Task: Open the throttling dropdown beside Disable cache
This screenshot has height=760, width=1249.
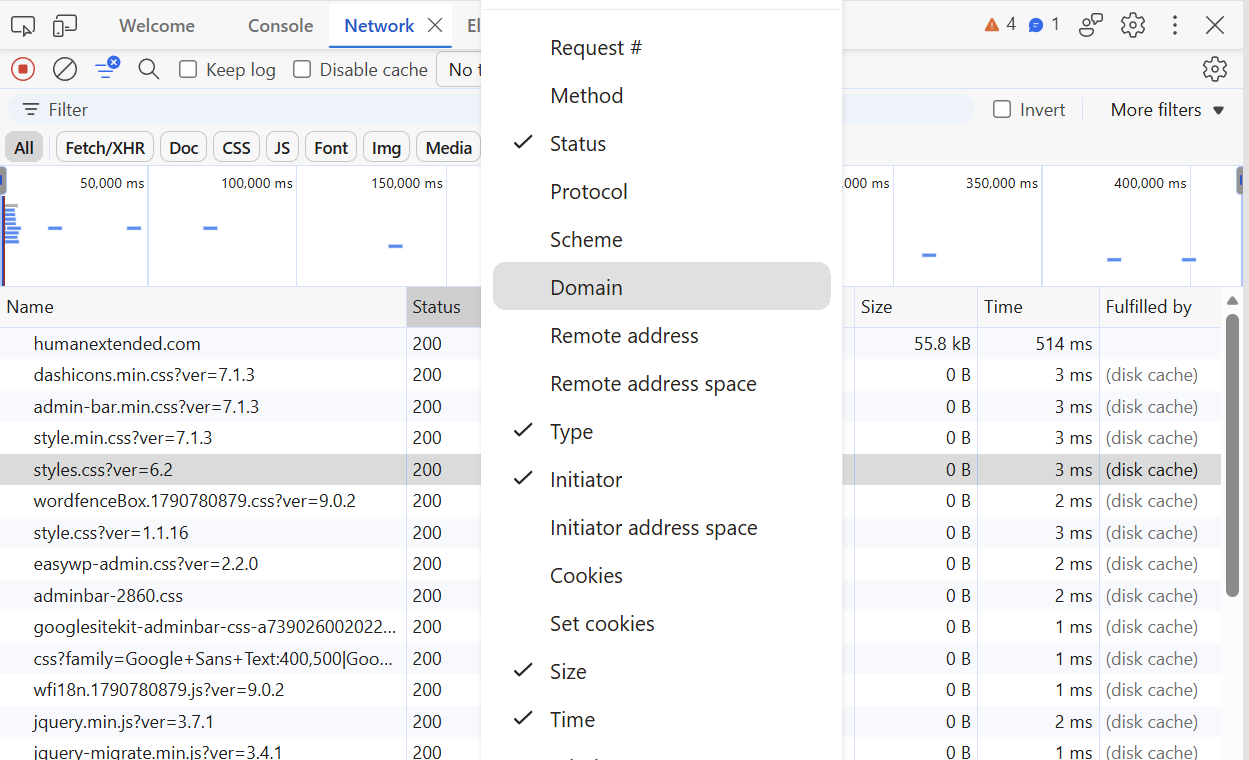Action: point(460,69)
